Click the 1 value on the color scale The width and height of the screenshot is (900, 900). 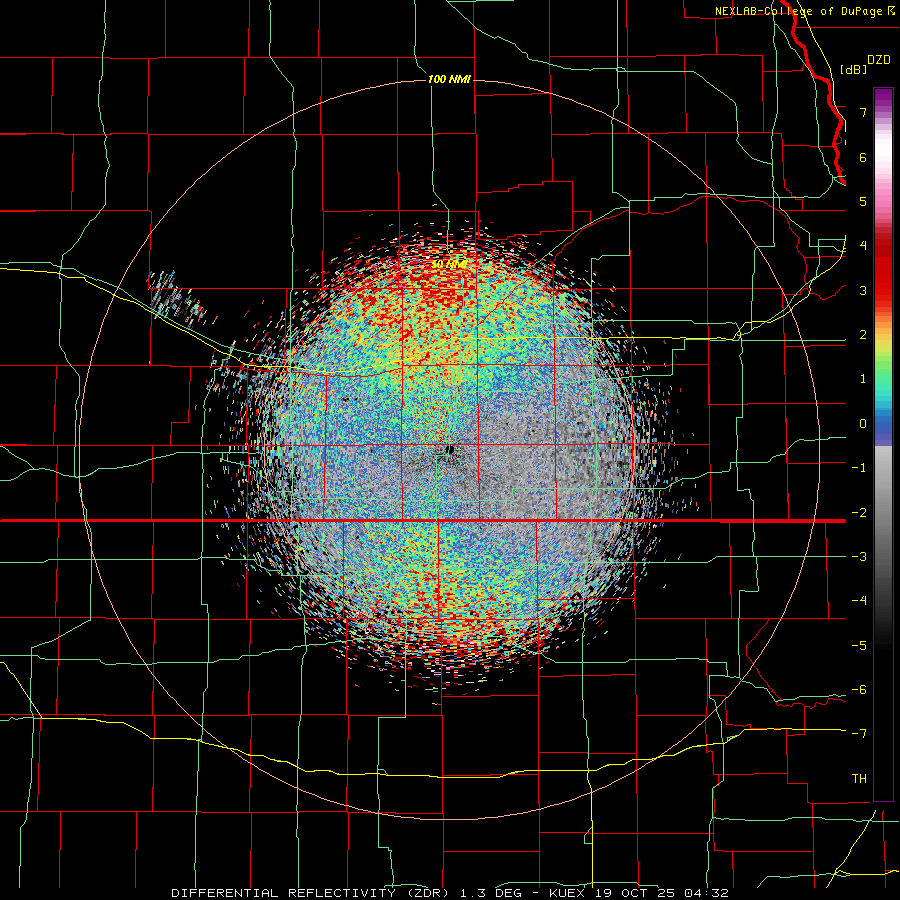coord(863,379)
